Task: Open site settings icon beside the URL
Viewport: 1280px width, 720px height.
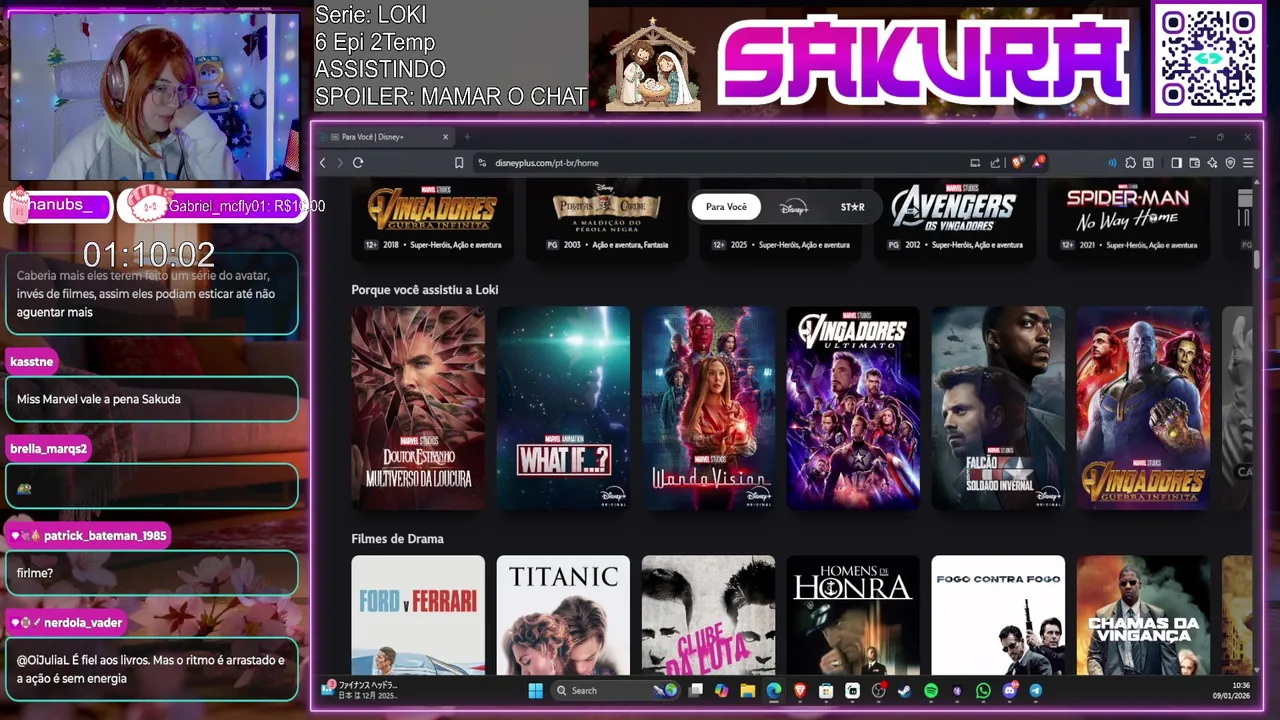Action: click(482, 163)
